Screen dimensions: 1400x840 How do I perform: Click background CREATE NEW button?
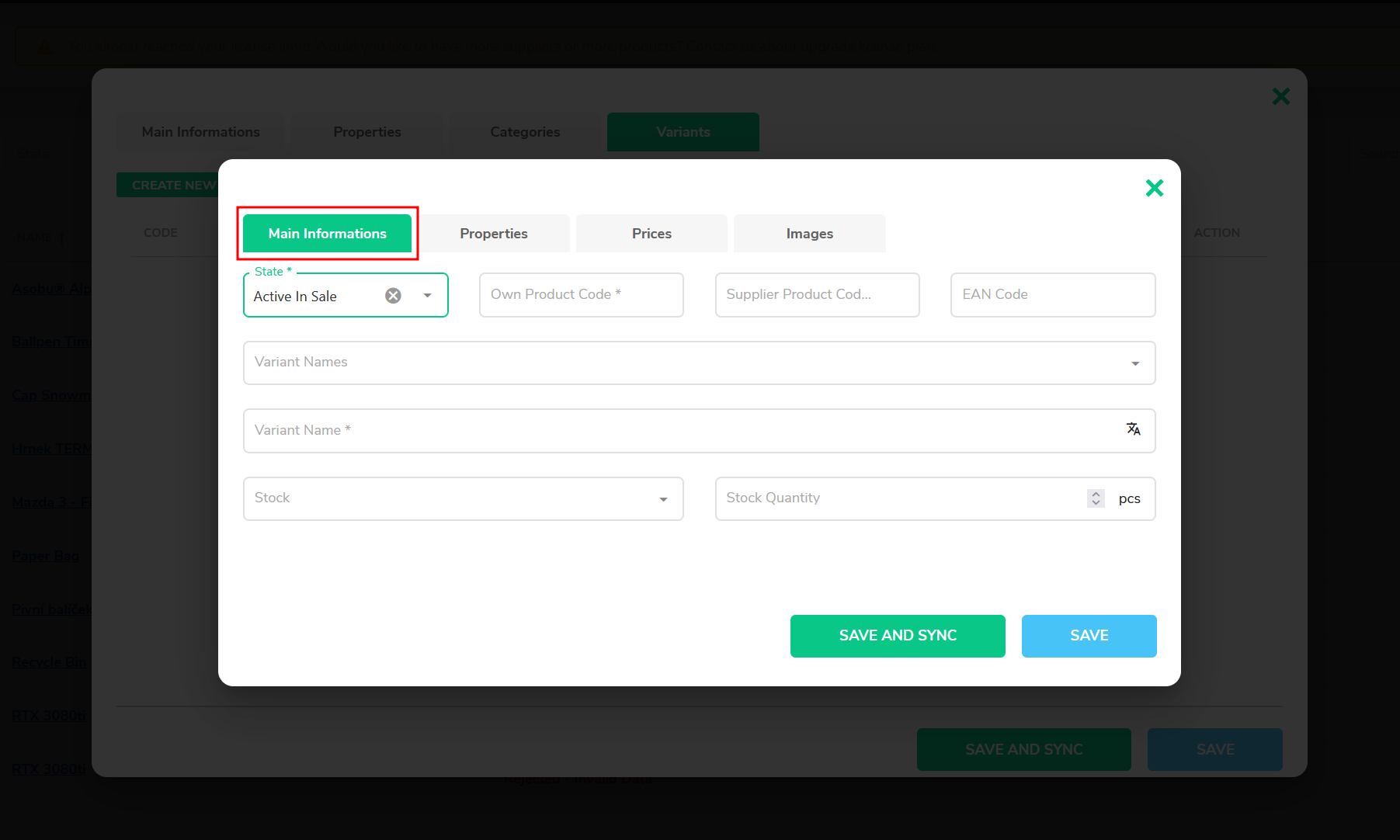[168, 185]
